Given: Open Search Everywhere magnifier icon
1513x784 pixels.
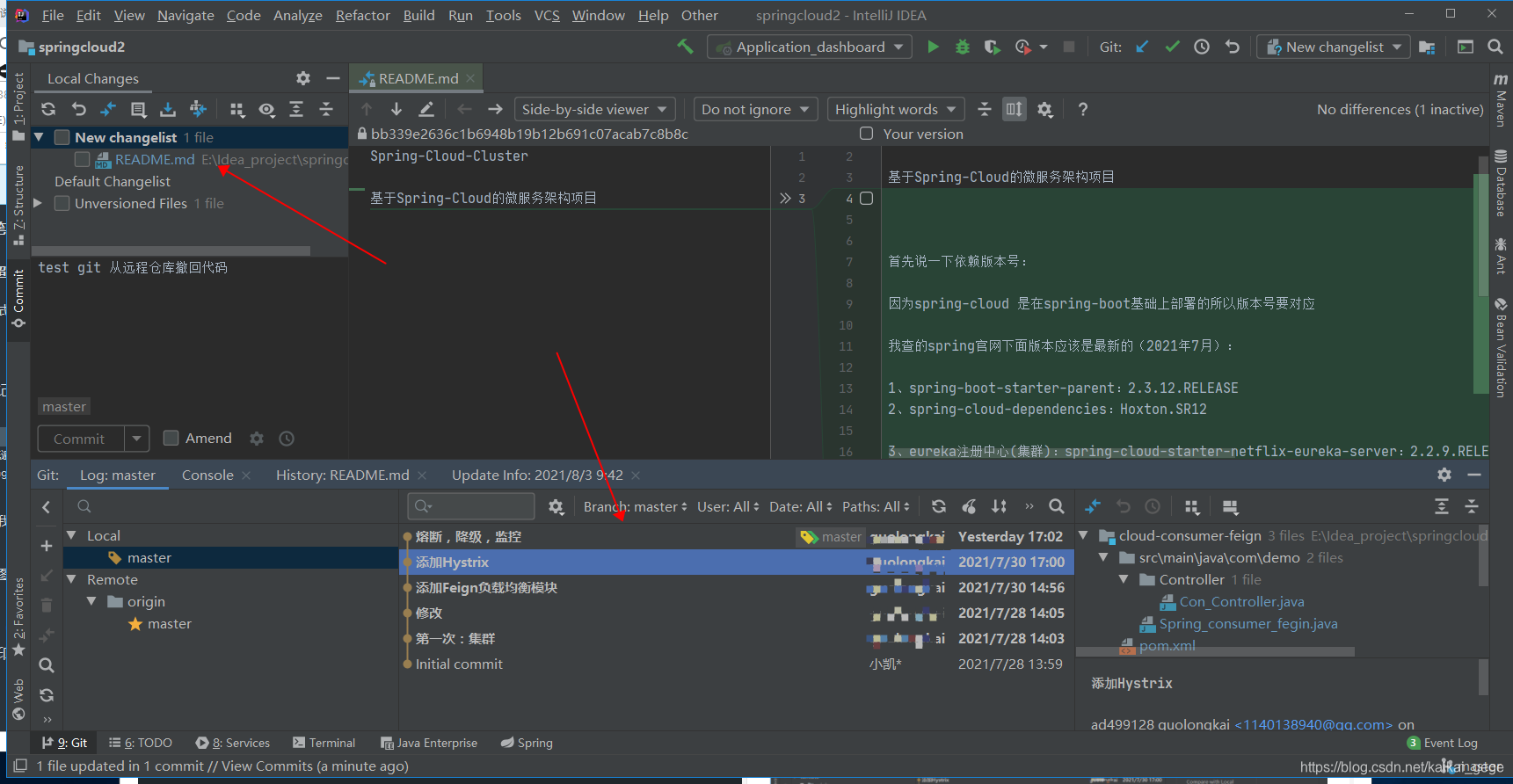Looking at the screenshot, I should pos(1495,47).
